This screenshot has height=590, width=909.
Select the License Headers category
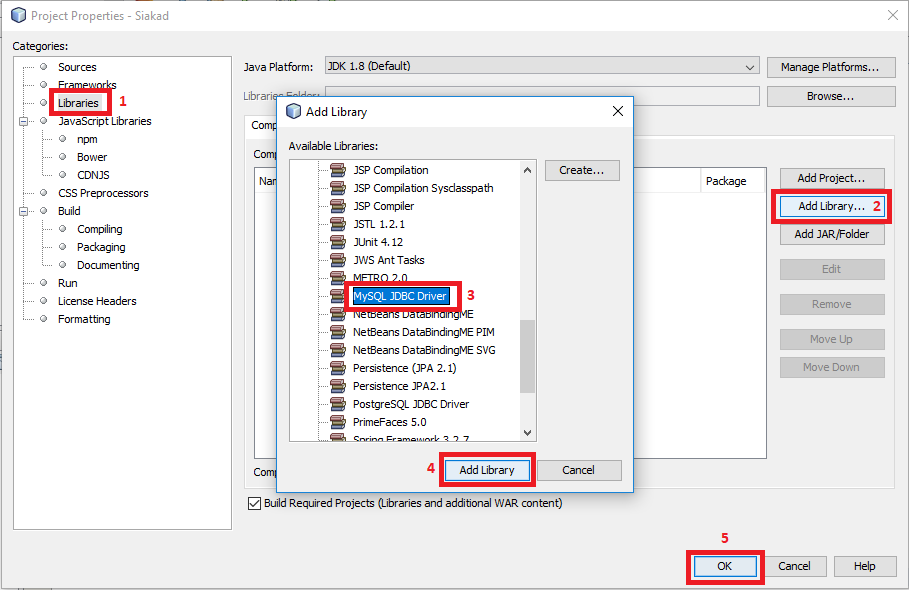tap(97, 300)
